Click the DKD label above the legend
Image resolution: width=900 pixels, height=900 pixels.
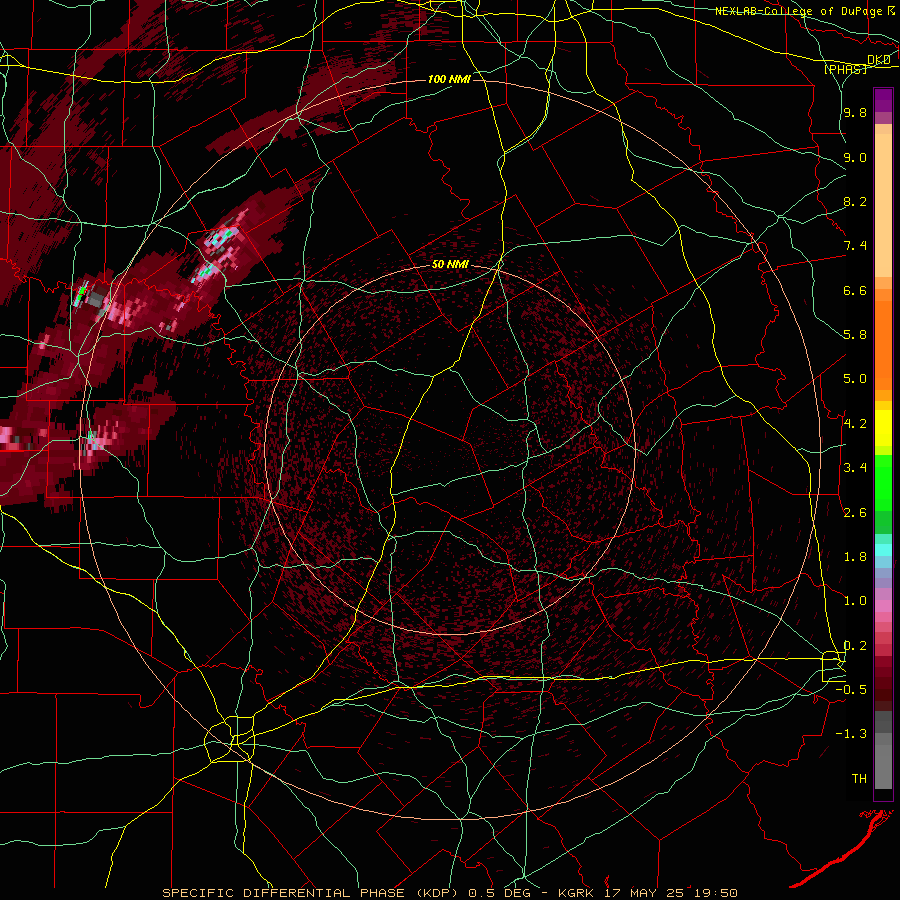pyautogui.click(x=879, y=60)
